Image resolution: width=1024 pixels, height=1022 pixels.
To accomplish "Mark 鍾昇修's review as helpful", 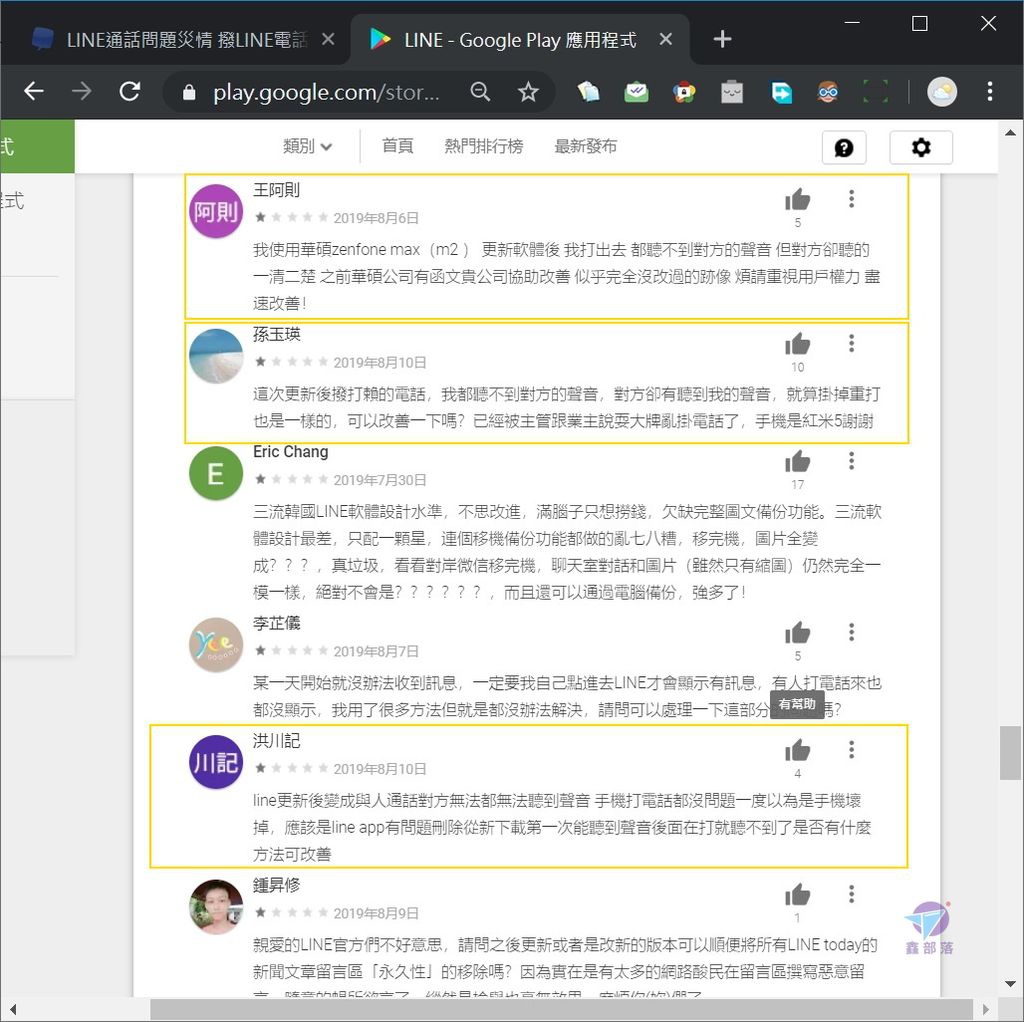I will tap(797, 895).
